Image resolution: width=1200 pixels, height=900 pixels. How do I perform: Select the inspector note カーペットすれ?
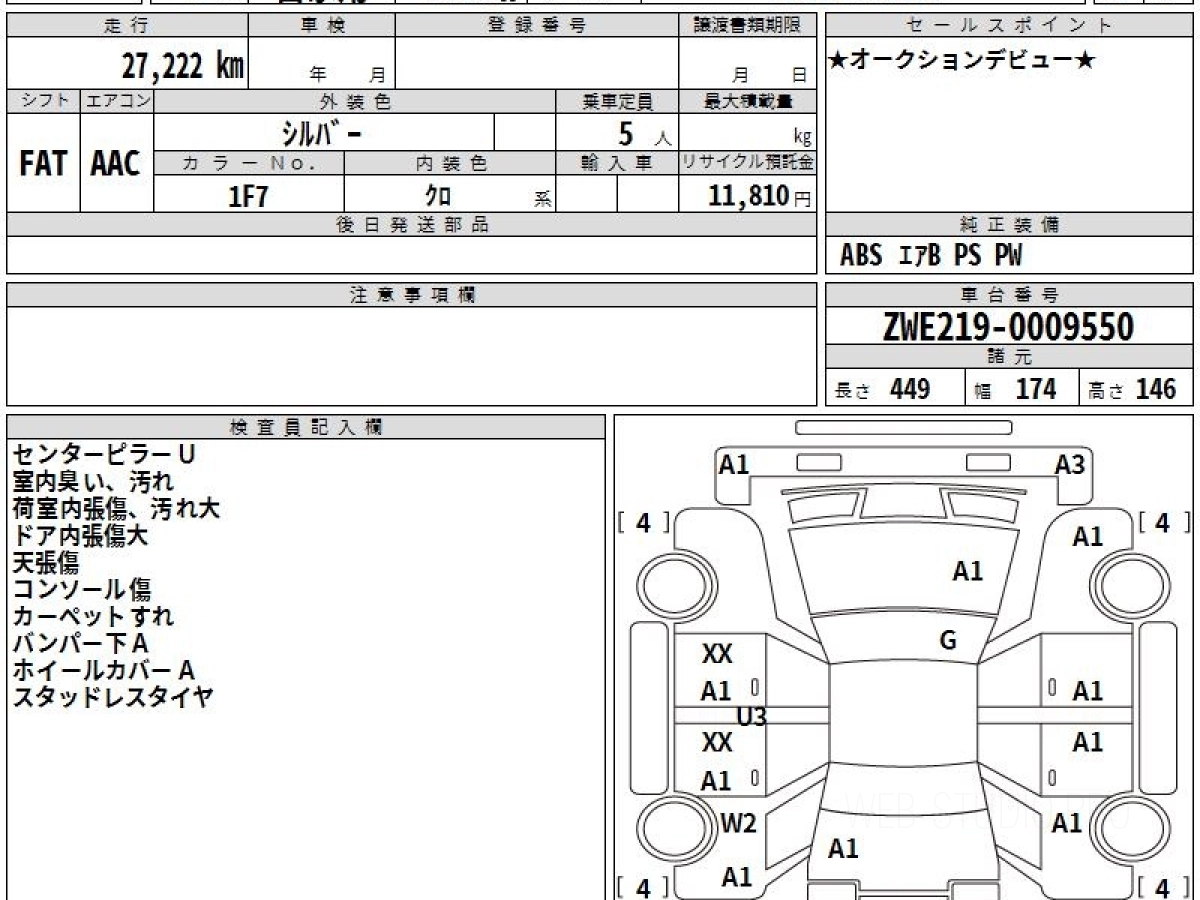(93, 616)
